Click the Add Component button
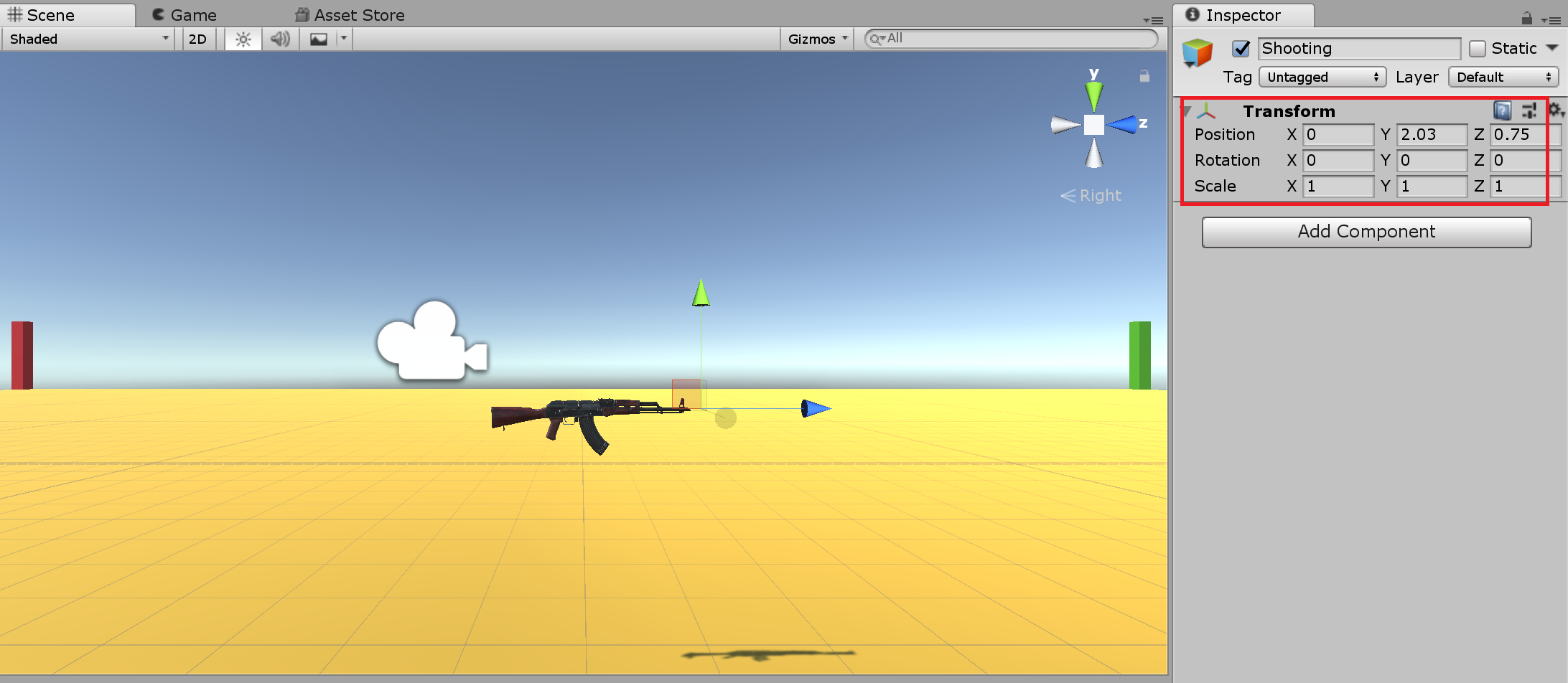 1366,232
